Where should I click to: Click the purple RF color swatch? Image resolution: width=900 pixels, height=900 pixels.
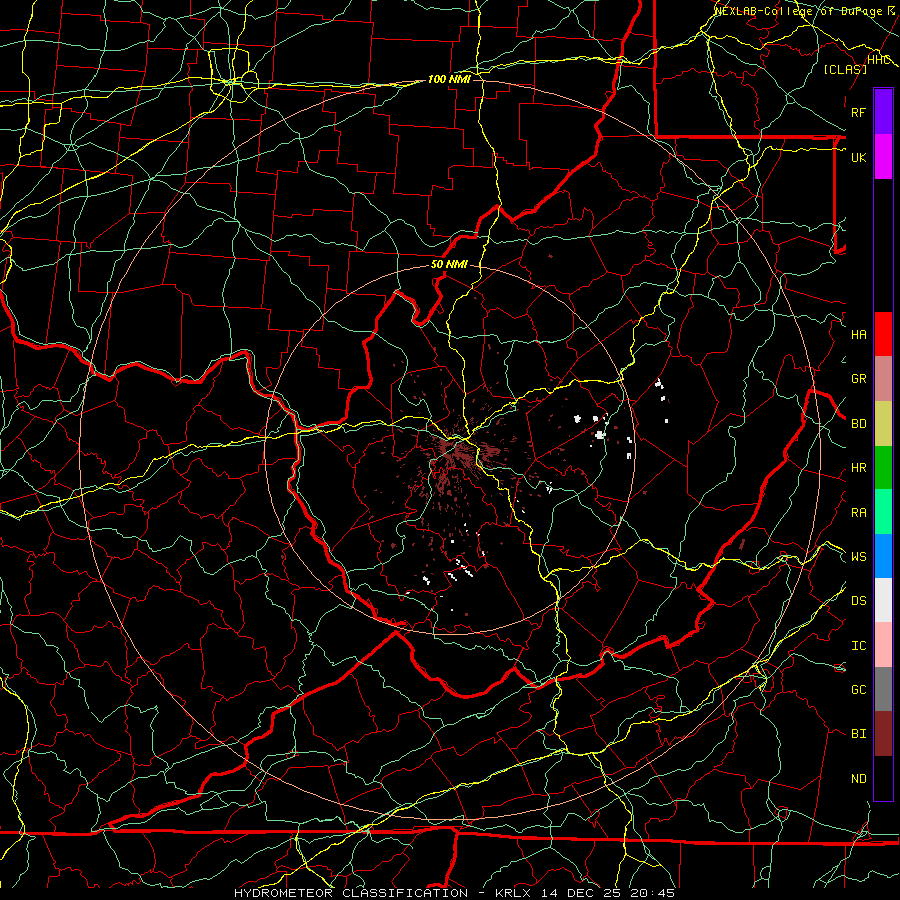coord(883,112)
